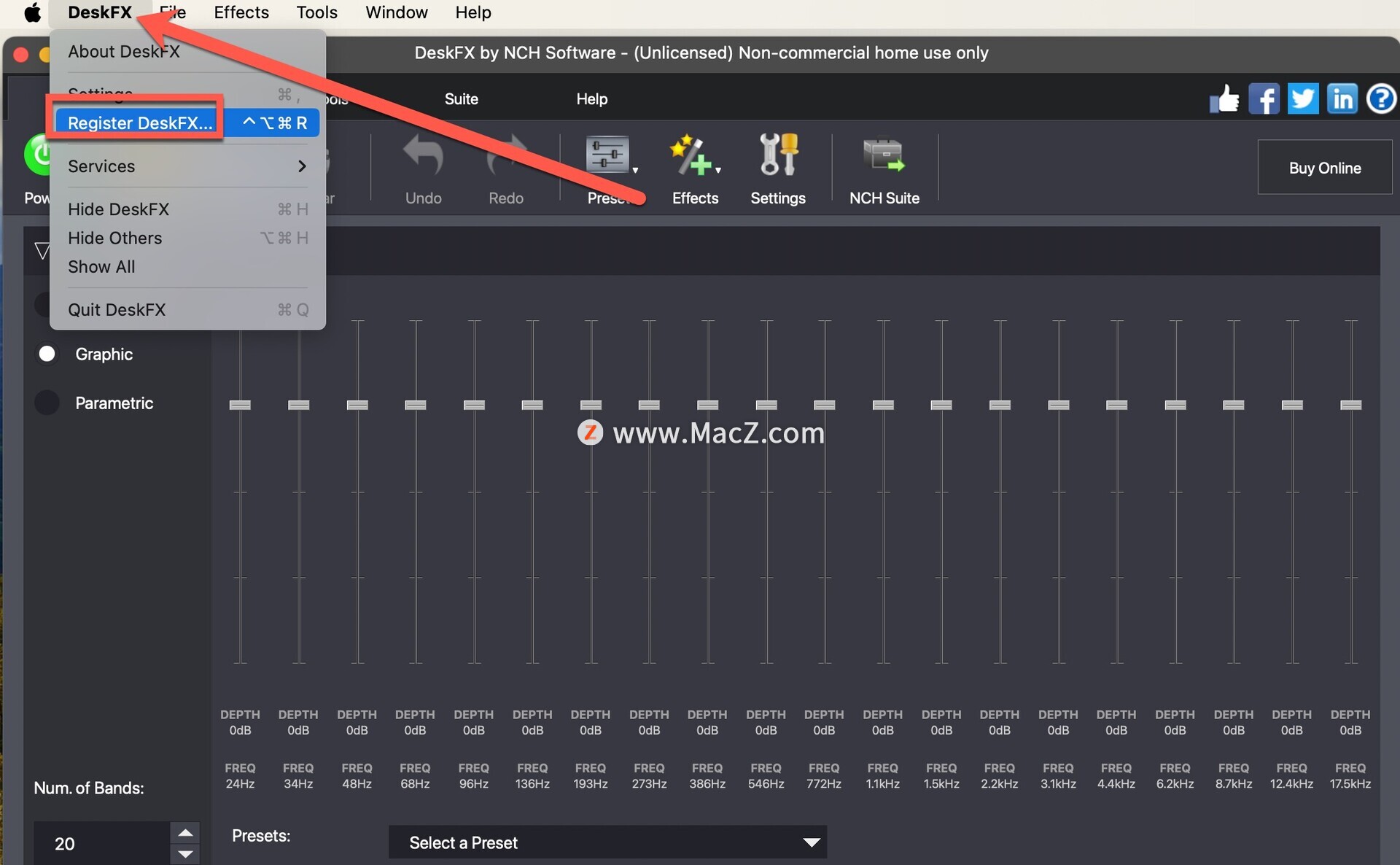Share via the Facebook icon

coord(1264,98)
